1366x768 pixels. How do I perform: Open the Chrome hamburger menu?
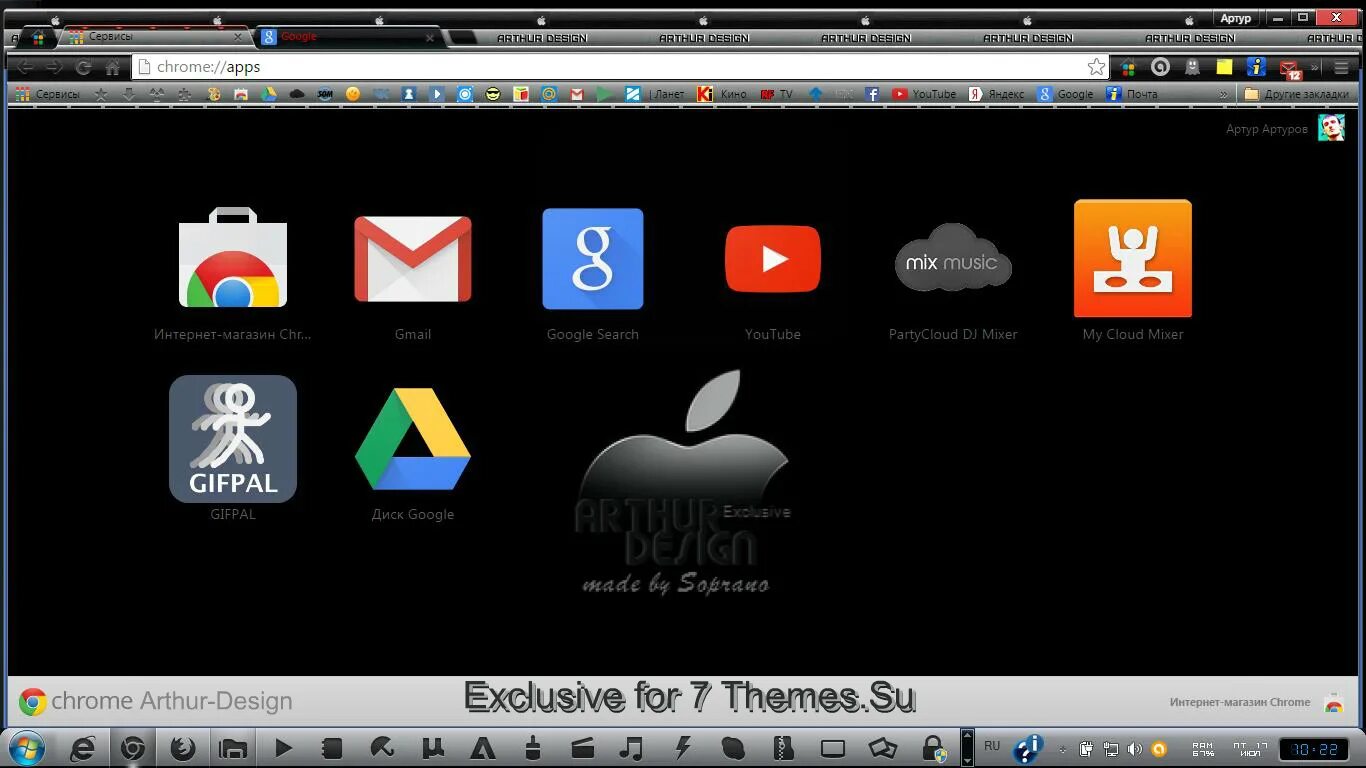coord(1342,67)
